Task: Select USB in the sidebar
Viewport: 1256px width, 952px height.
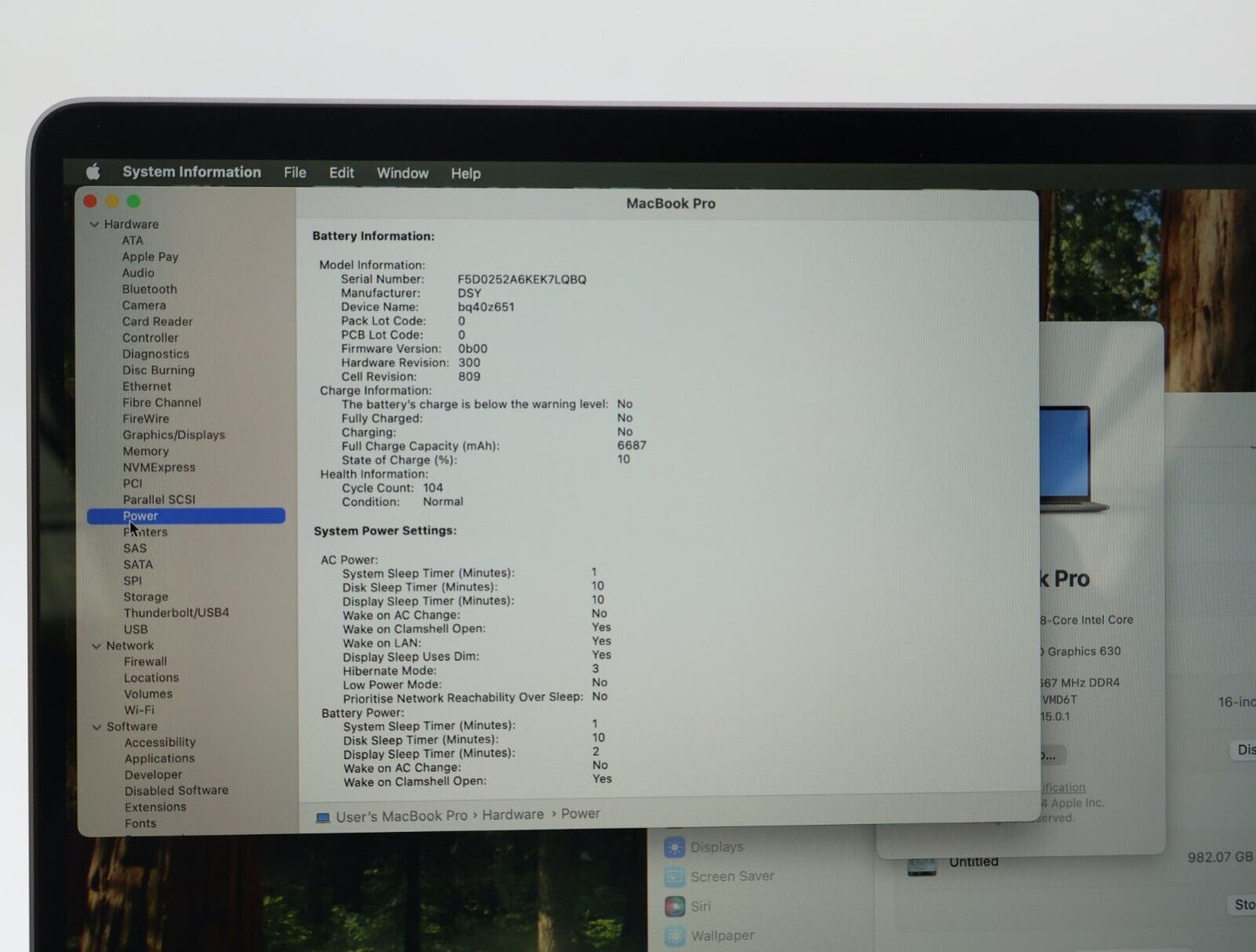Action: [x=136, y=629]
